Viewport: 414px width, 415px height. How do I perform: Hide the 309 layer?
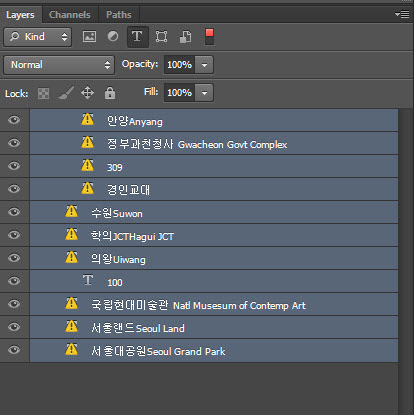(14, 166)
